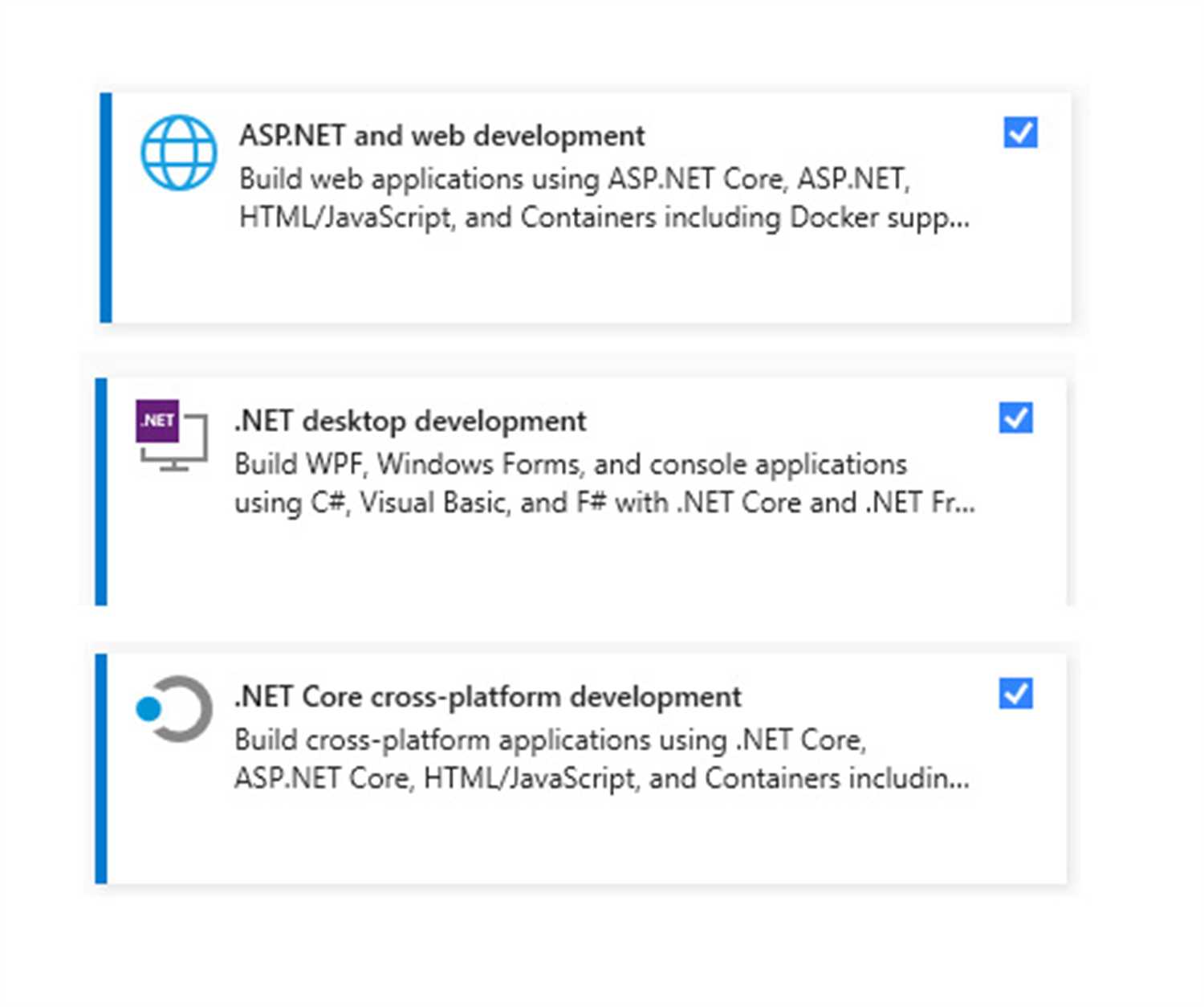1204x1007 pixels.
Task: Uncheck ASP.NET and web development checkbox
Action: pyautogui.click(x=1020, y=132)
